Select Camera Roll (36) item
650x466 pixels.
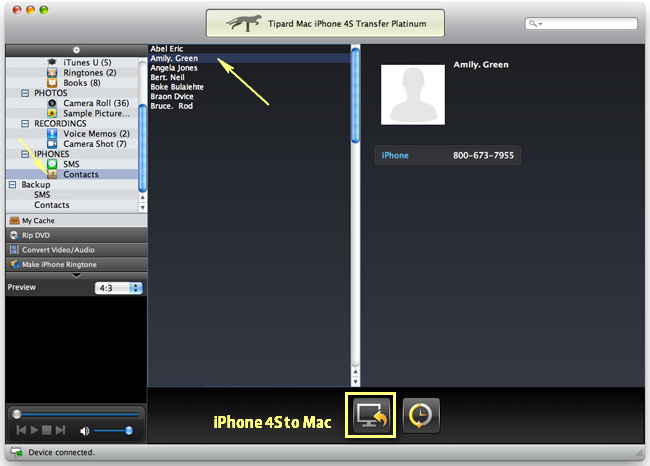pos(96,103)
